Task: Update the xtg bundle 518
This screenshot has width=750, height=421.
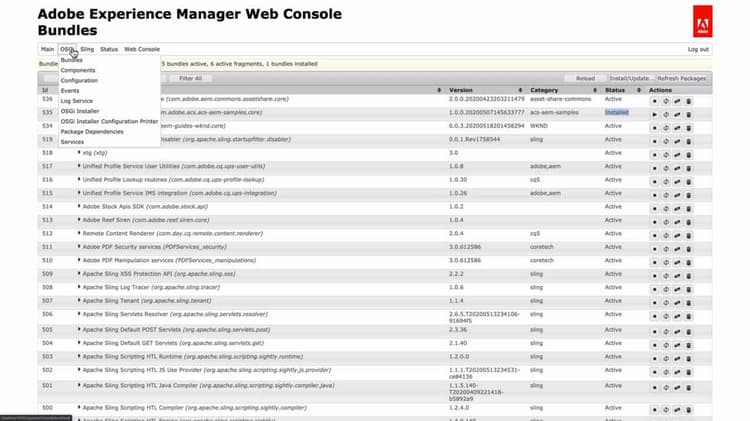Action: 677,155
